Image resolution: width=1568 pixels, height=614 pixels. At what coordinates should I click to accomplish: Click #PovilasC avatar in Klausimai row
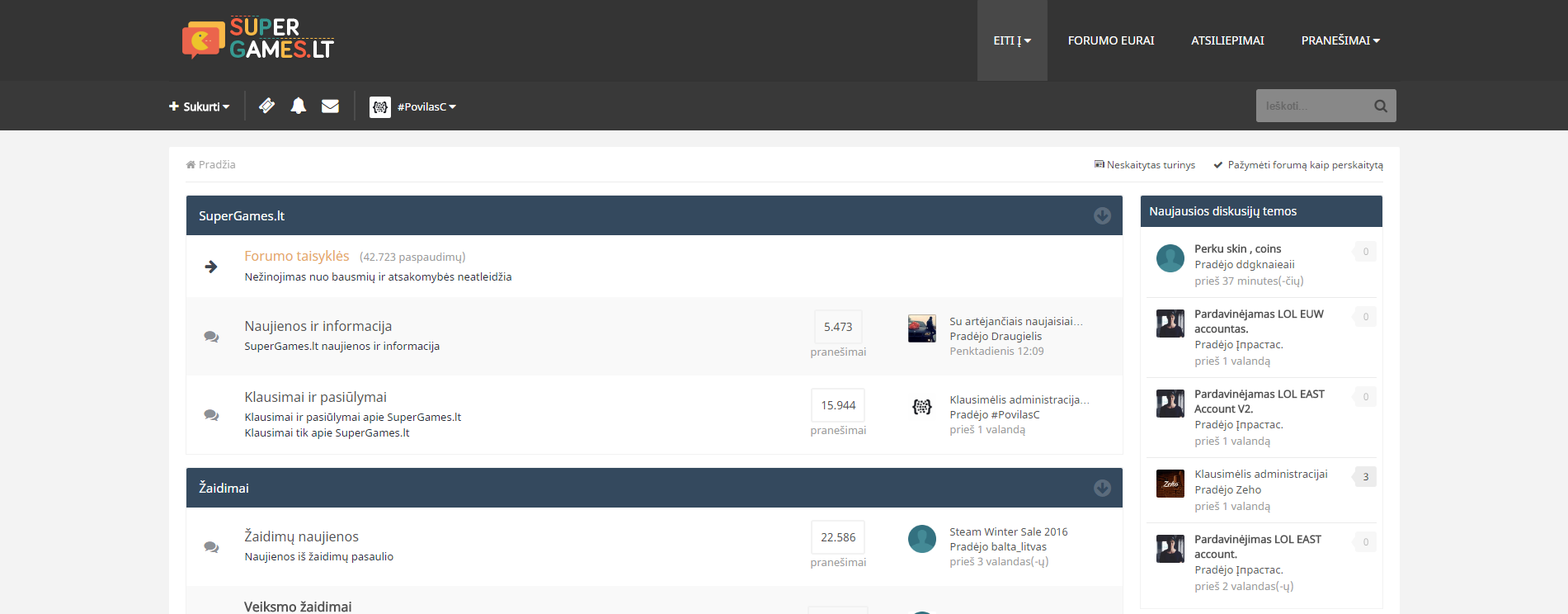(922, 407)
